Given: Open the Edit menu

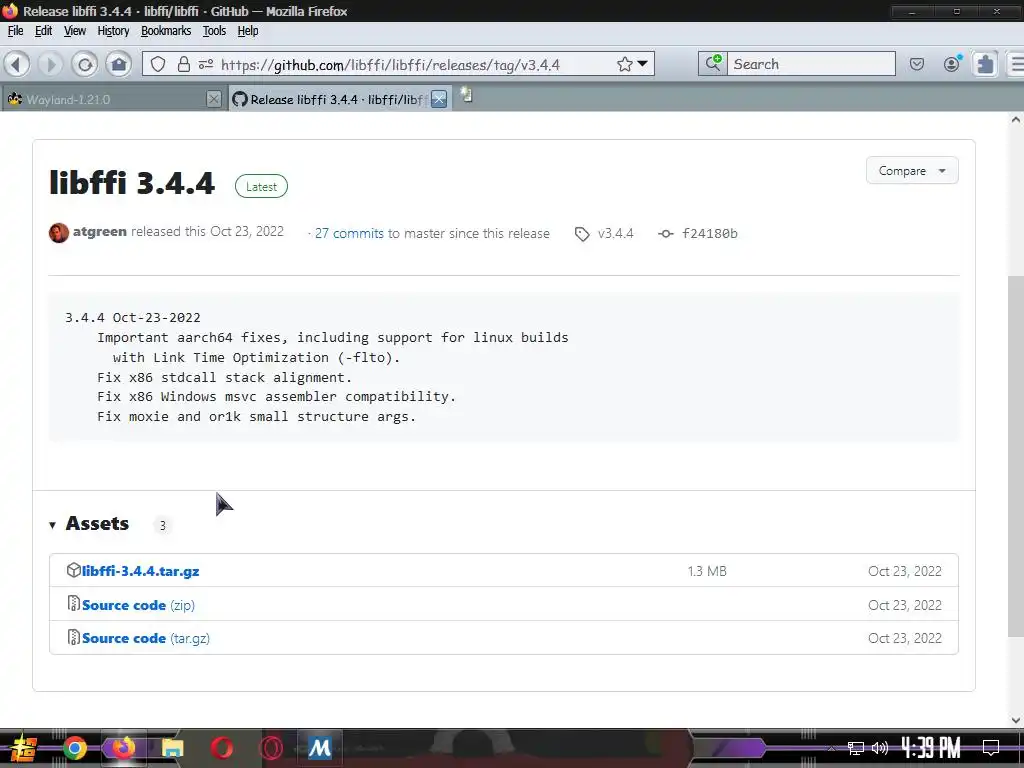Looking at the screenshot, I should [43, 31].
